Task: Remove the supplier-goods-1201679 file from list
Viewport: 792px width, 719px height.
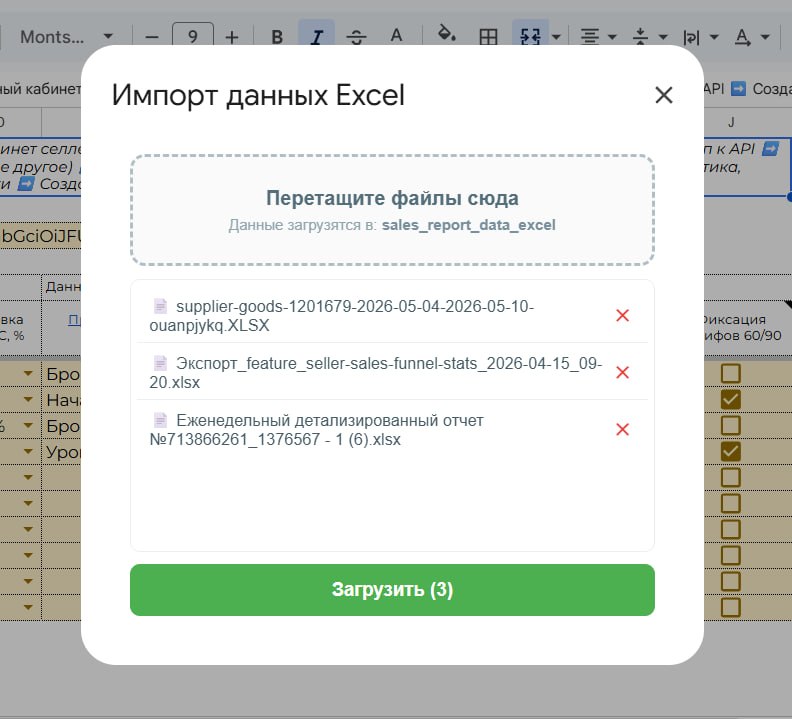Action: pyautogui.click(x=622, y=315)
